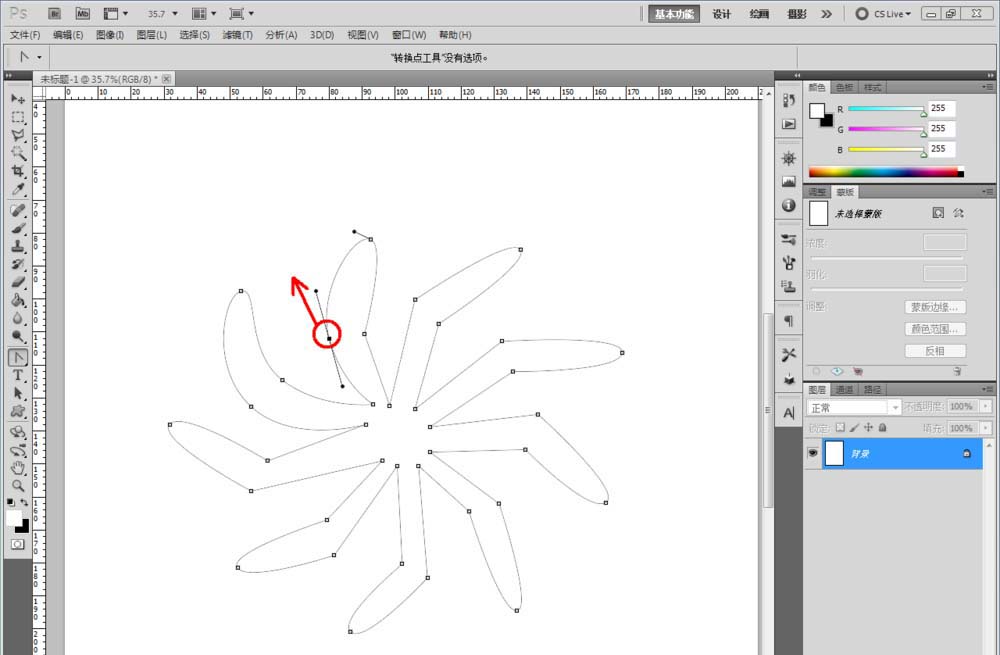
Task: Click the 颜色范围... button
Action: point(935,329)
